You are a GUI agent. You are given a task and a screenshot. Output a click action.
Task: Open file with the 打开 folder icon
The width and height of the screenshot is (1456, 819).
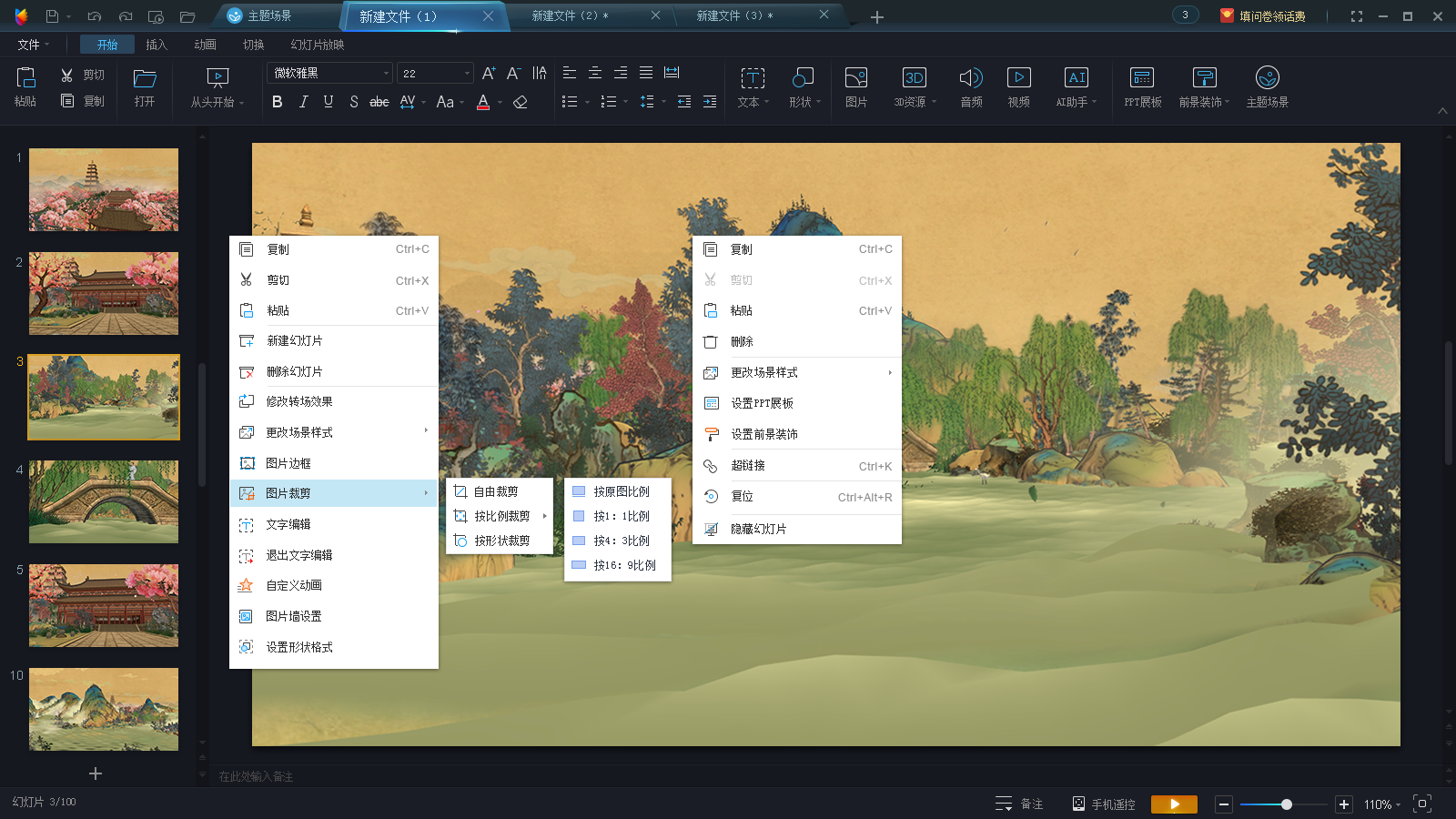tap(145, 86)
